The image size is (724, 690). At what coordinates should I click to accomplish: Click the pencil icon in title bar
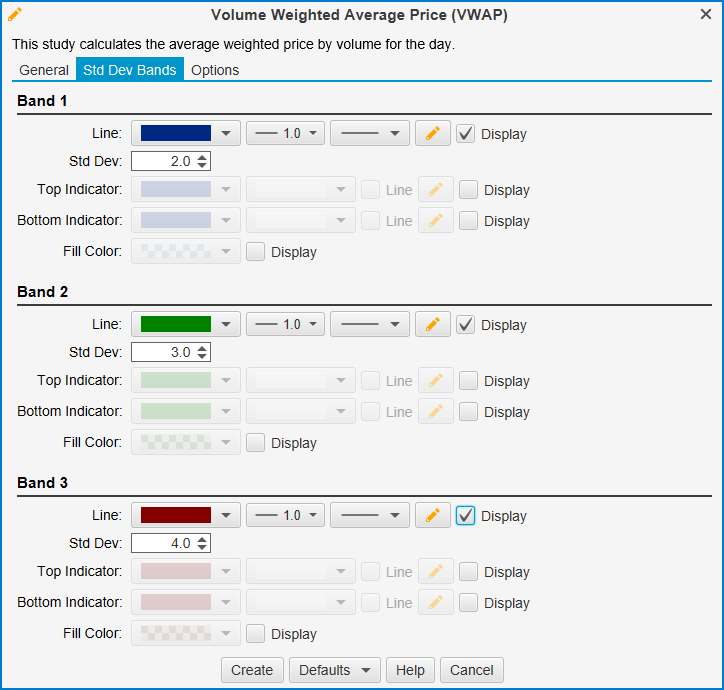click(x=14, y=14)
